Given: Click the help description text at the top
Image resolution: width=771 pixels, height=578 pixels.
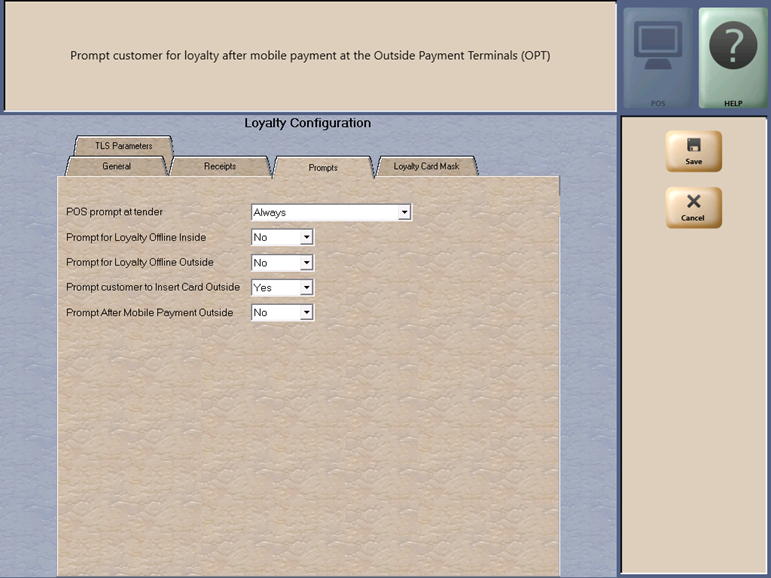Looking at the screenshot, I should (x=310, y=56).
